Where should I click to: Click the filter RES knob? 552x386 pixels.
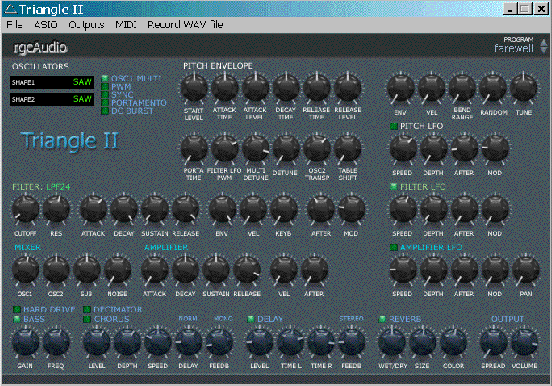pos(56,210)
